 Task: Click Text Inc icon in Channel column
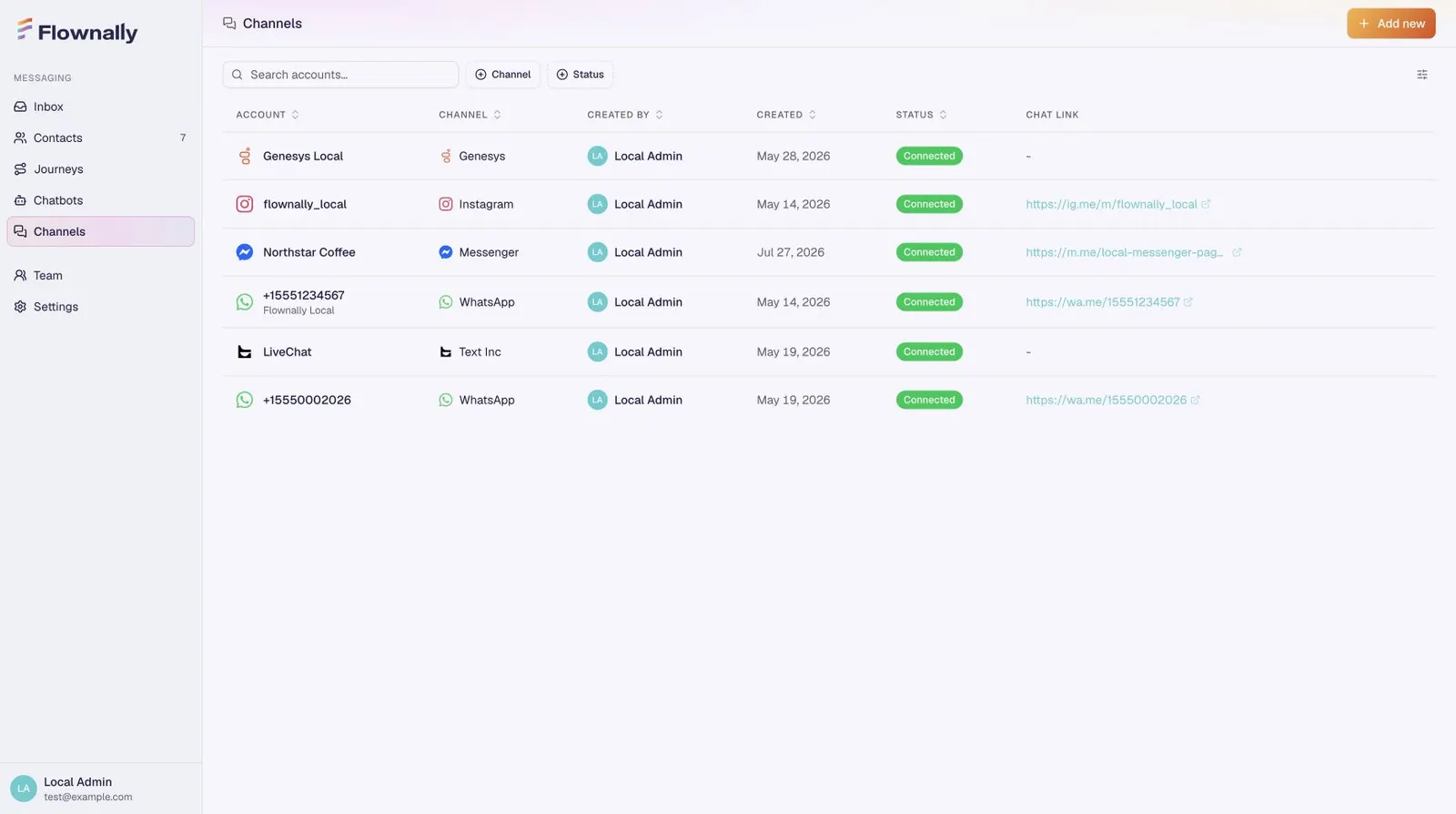coord(446,351)
